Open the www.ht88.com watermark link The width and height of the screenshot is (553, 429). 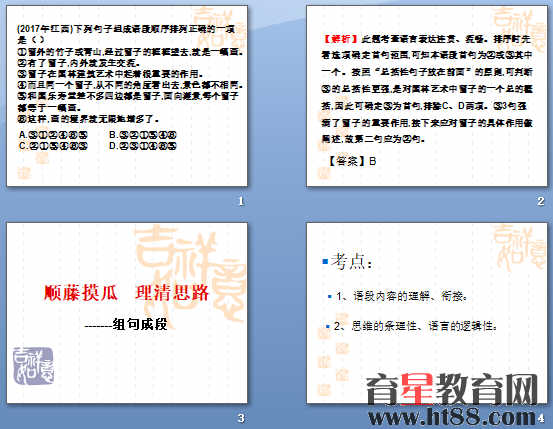click(452, 417)
